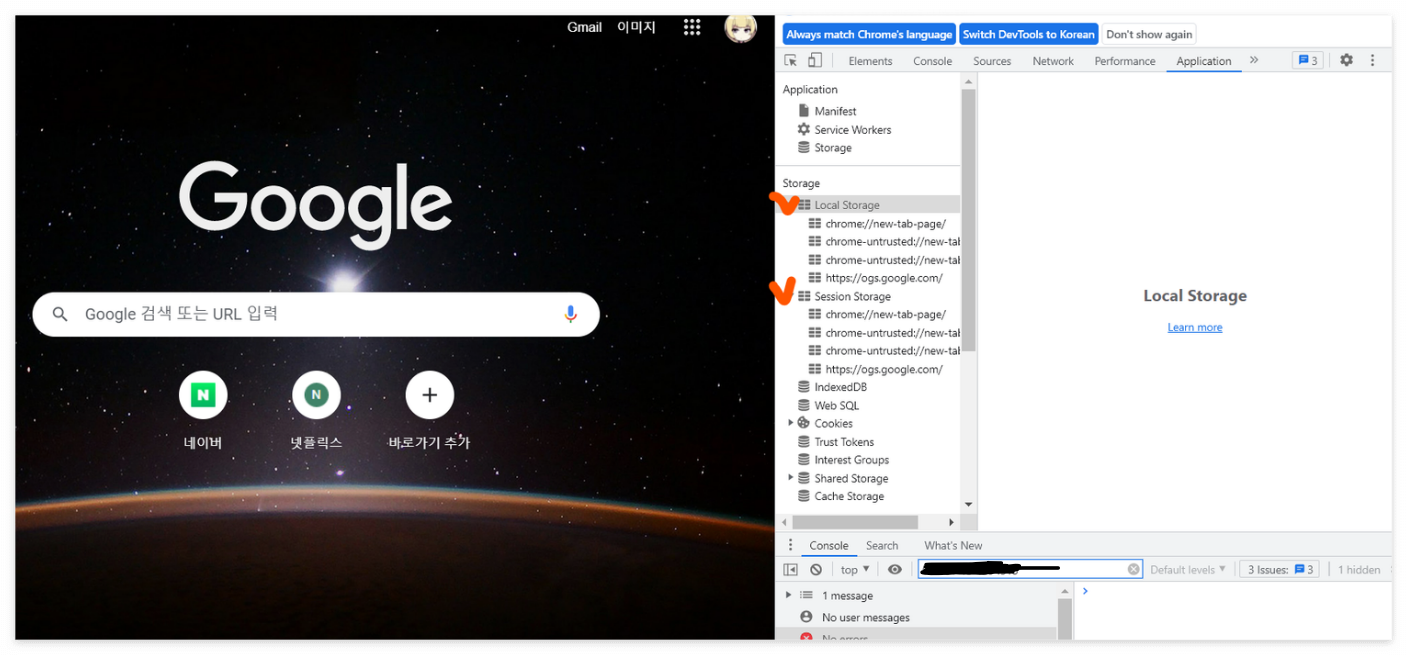Image resolution: width=1407 pixels, height=655 pixels.
Task: Switch to the Network tab
Action: click(x=1053, y=61)
